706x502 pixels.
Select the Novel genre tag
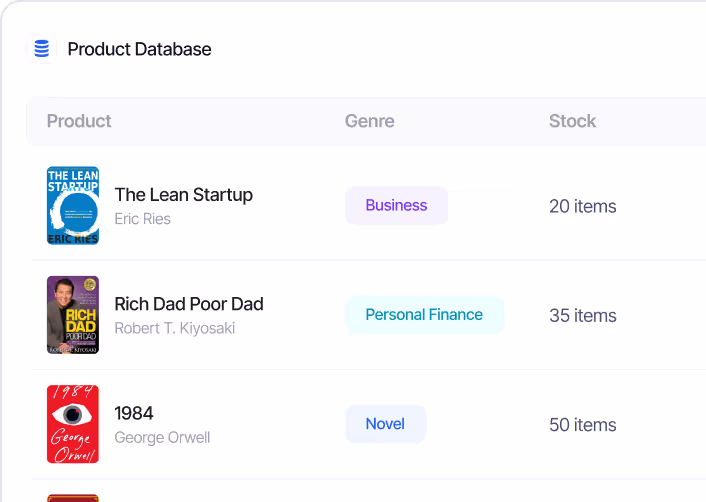pos(385,424)
